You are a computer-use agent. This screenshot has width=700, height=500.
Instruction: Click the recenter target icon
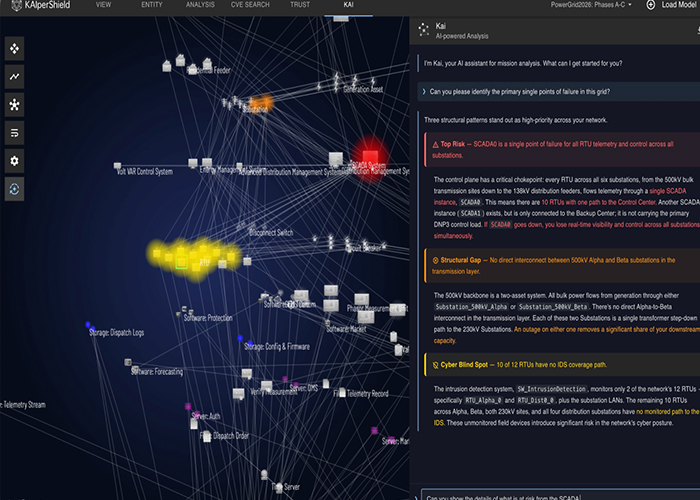point(14,189)
